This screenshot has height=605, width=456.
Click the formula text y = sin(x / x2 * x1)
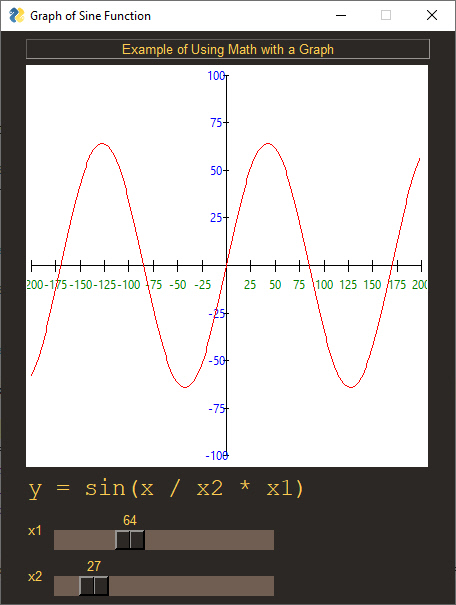pyautogui.click(x=166, y=489)
